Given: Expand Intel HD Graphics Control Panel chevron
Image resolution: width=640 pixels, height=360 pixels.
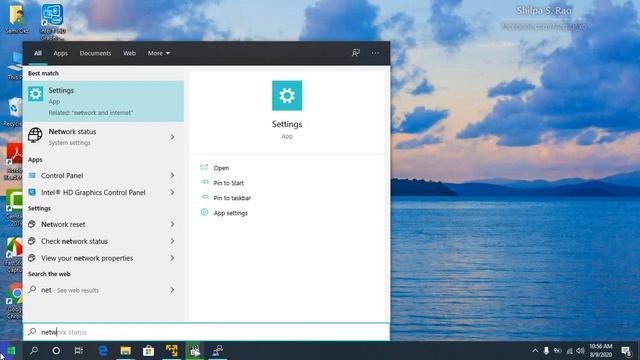Looking at the screenshot, I should click(x=173, y=192).
